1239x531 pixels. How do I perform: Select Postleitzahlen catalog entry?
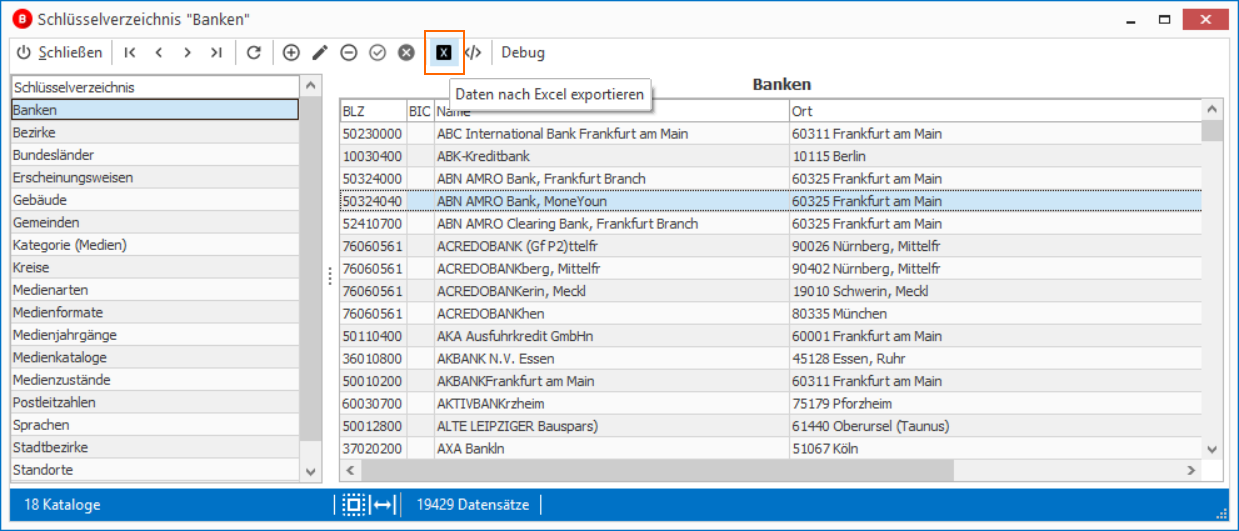(x=155, y=402)
